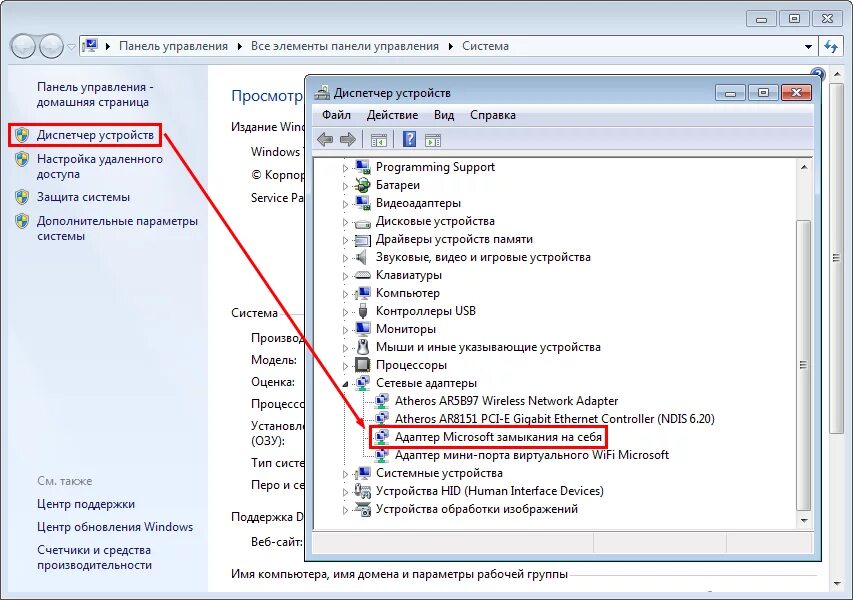Click the Компьютер category icon
The image size is (853, 600).
(362, 293)
